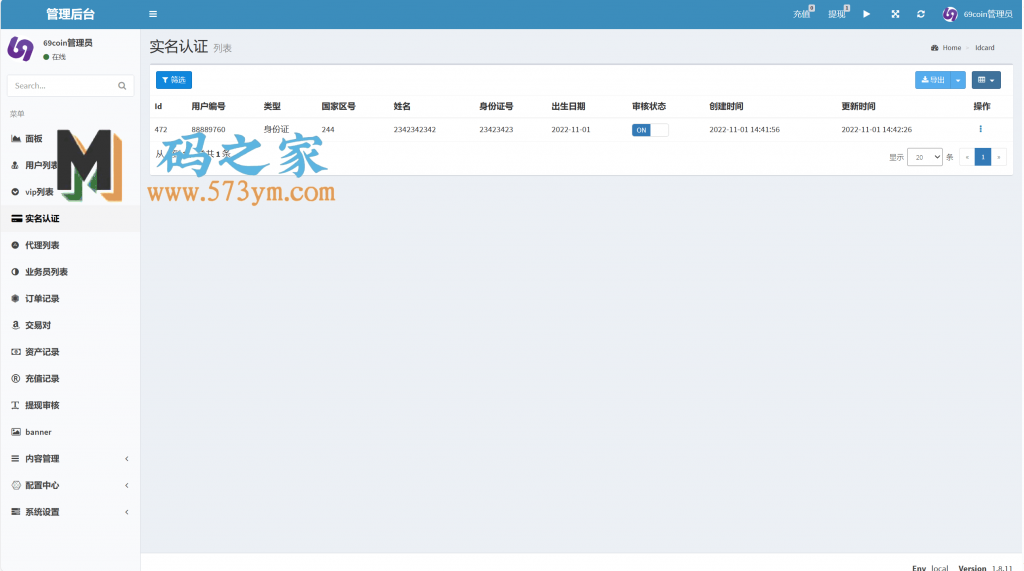The height and width of the screenshot is (571, 1024).
Task: Refresh page with the reload icon
Action: 921,14
